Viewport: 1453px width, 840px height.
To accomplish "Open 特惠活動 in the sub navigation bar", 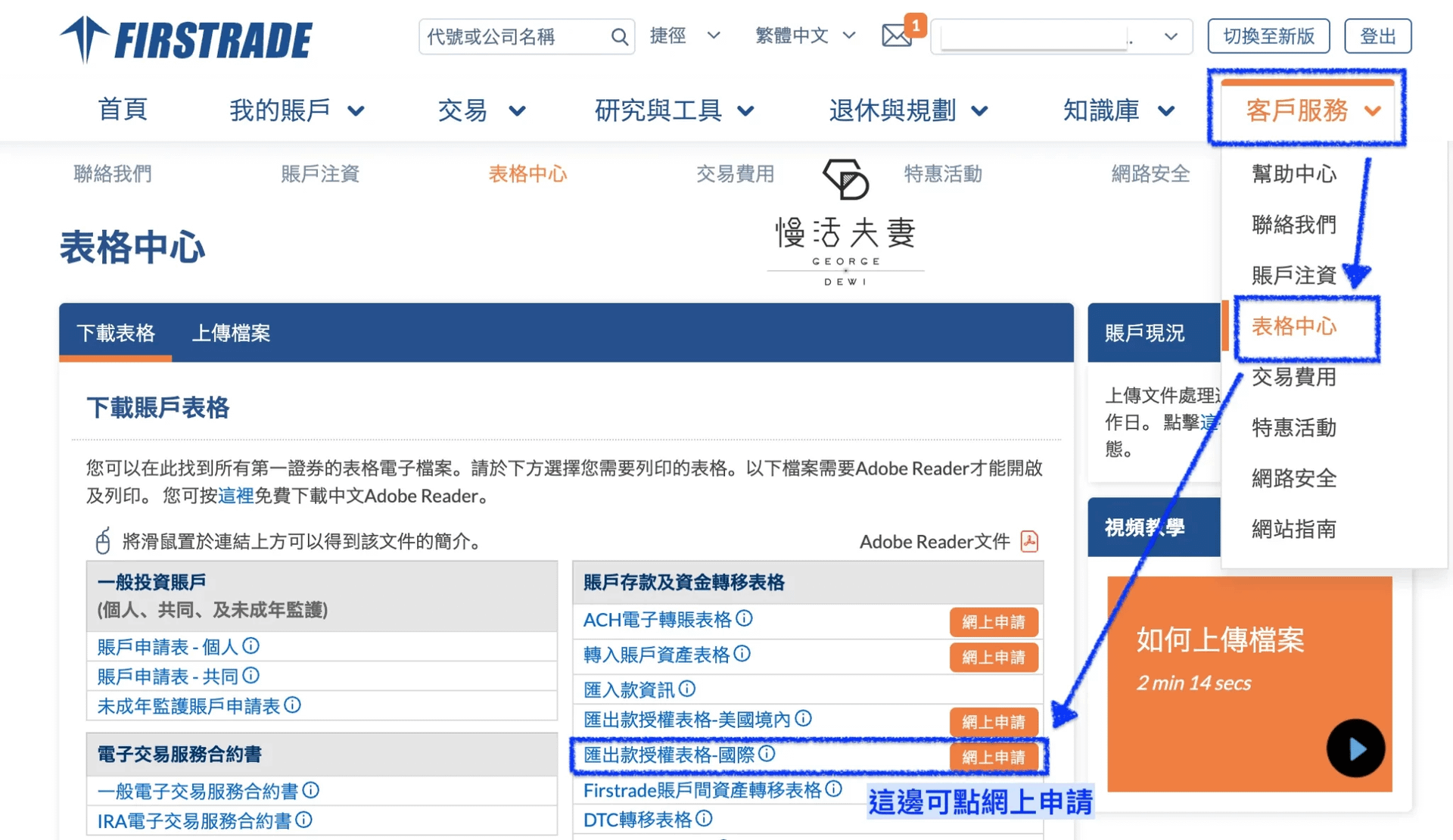I will [x=943, y=173].
